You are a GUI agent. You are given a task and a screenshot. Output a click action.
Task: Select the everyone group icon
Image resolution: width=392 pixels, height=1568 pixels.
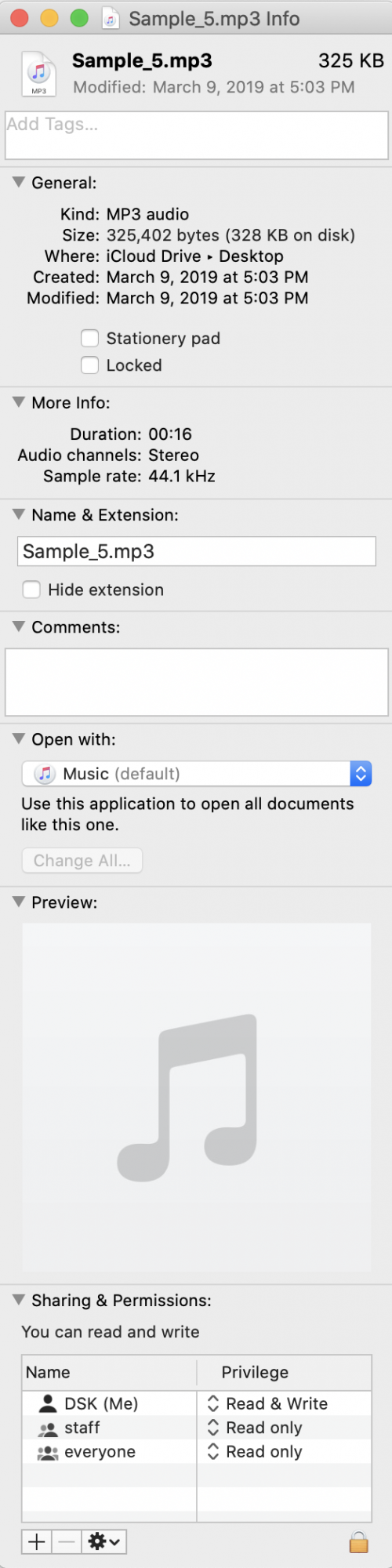[x=48, y=1452]
